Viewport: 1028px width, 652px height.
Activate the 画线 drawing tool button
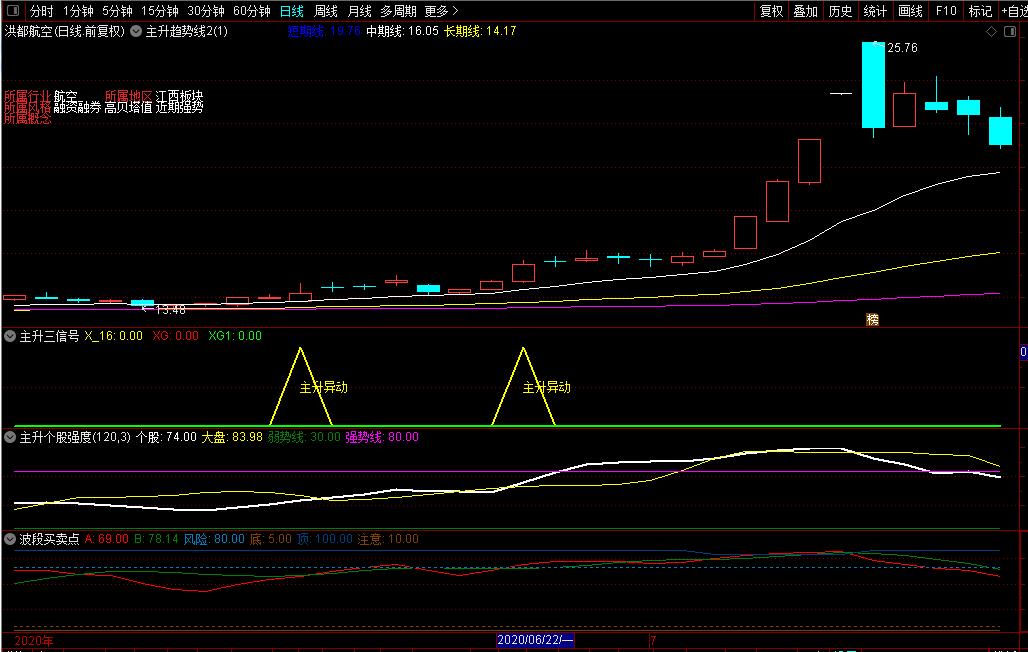(x=910, y=11)
